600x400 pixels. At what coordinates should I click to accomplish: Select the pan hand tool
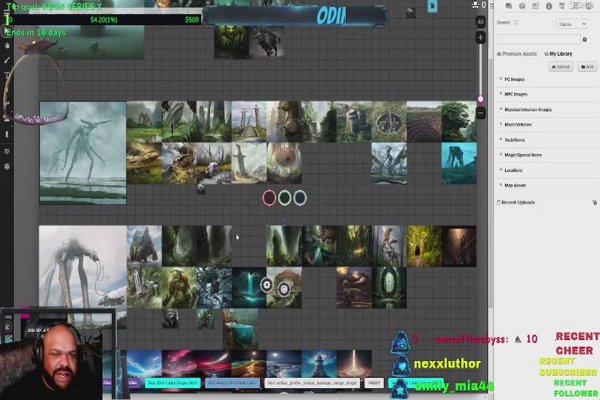pyautogui.click(x=7, y=46)
